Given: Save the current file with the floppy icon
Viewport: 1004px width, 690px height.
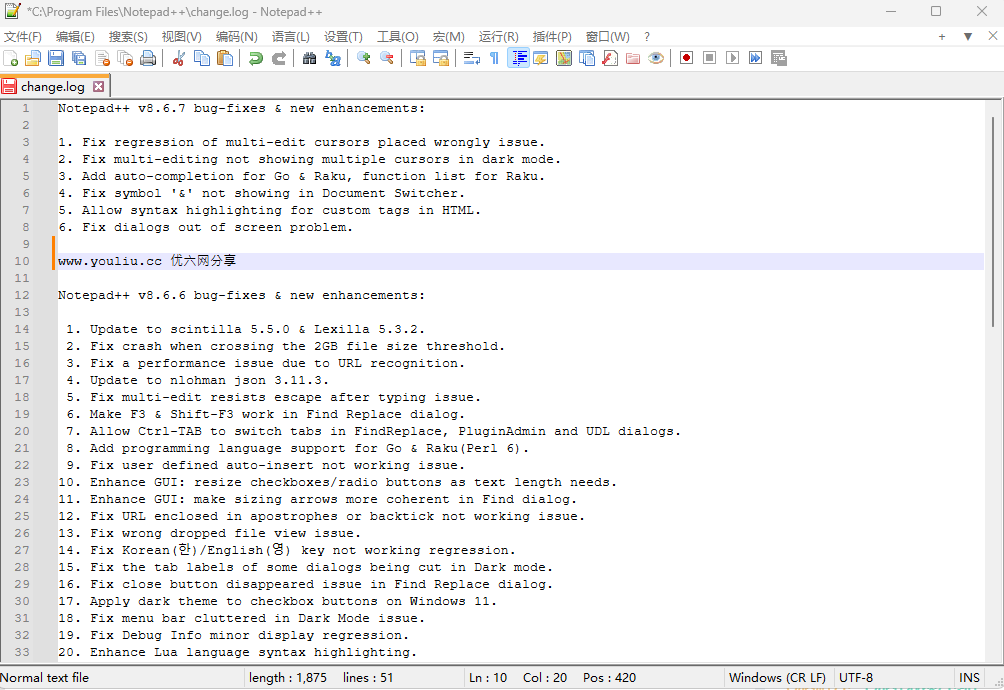Looking at the screenshot, I should [56, 58].
